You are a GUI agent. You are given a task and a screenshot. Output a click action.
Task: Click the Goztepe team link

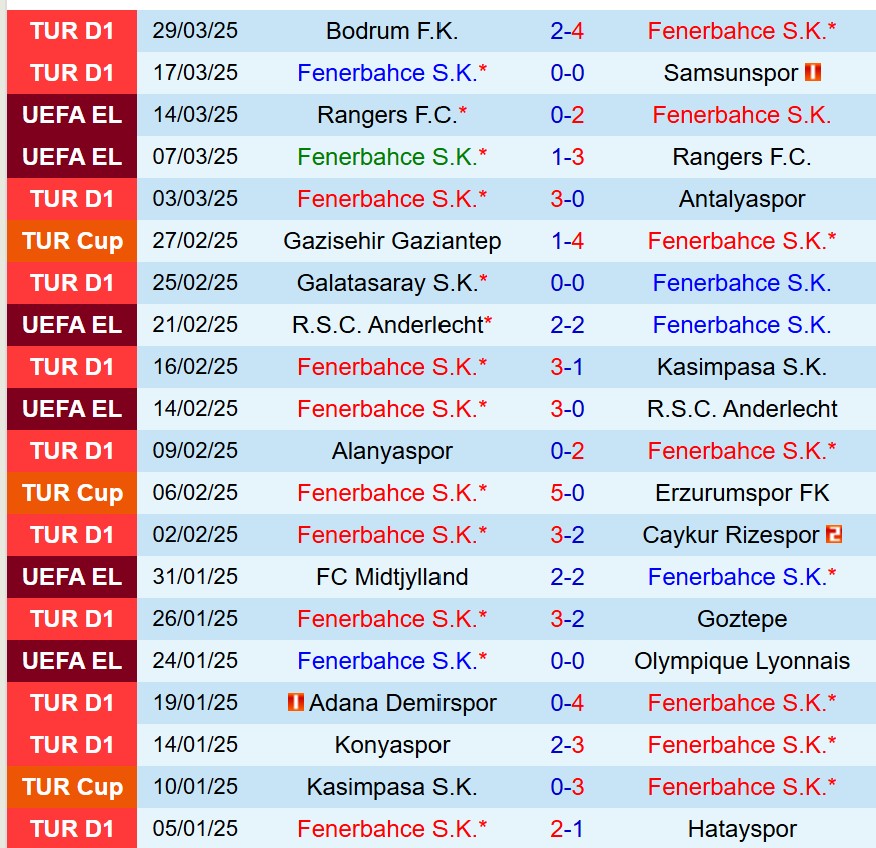click(x=742, y=619)
